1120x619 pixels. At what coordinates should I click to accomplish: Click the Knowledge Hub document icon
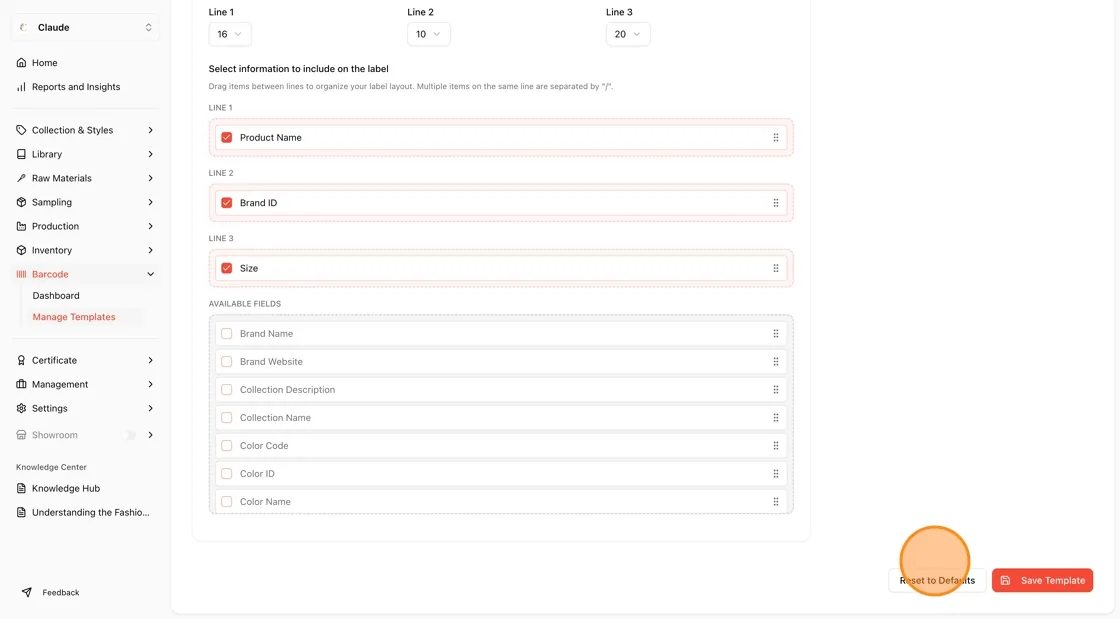(21, 488)
